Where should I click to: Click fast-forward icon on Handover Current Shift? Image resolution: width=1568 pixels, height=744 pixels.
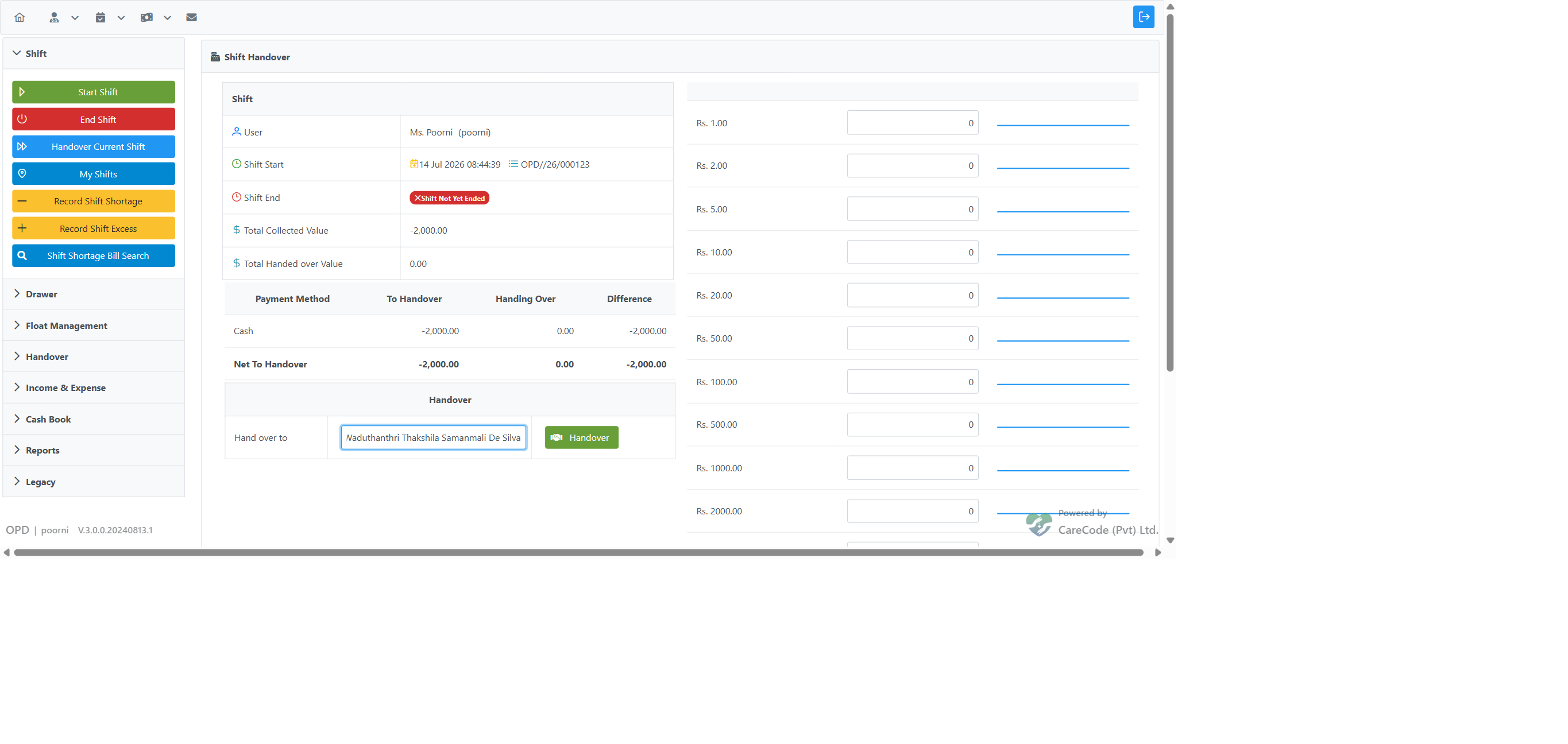tap(22, 146)
